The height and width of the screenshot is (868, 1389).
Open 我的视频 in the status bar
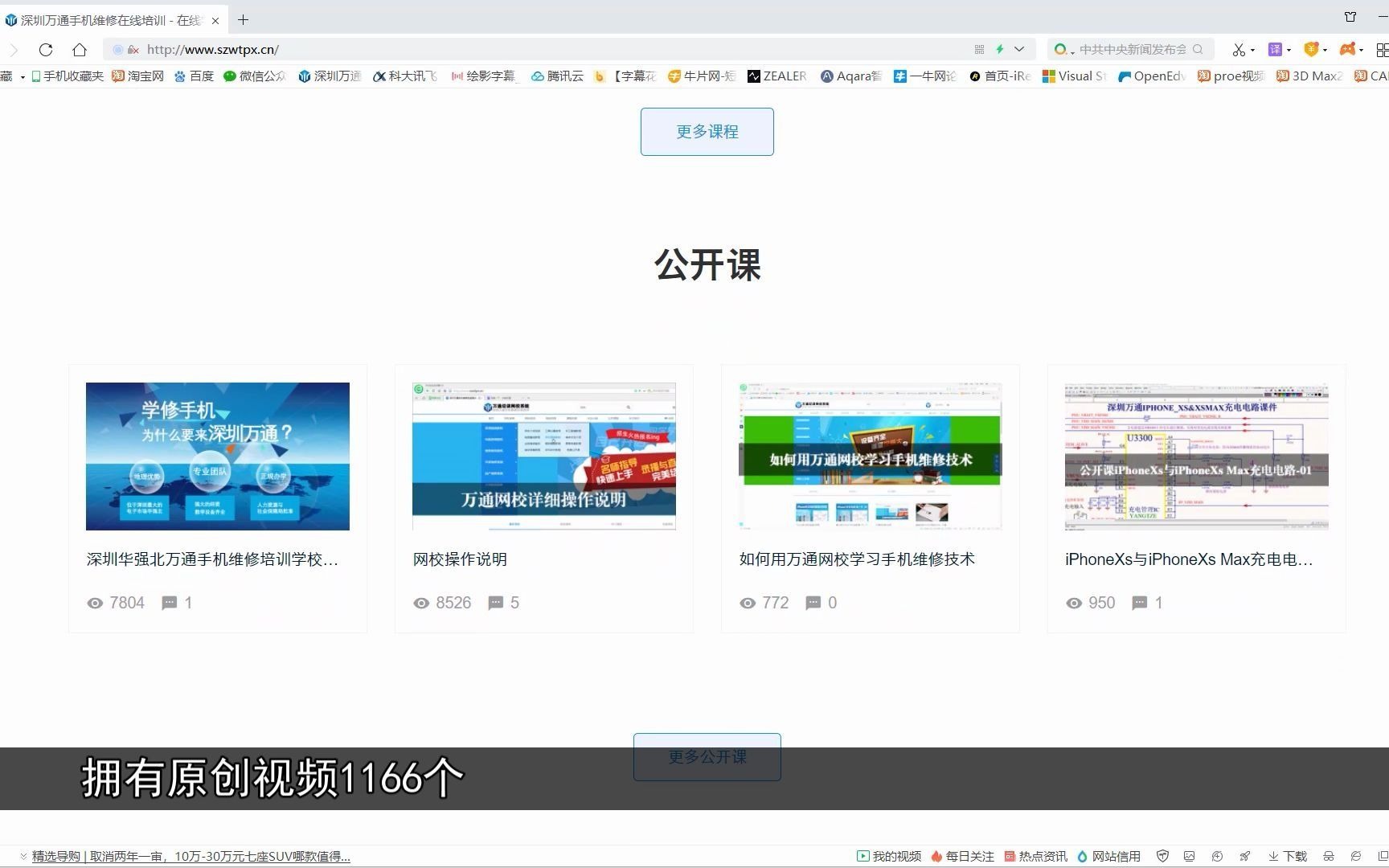click(x=889, y=857)
